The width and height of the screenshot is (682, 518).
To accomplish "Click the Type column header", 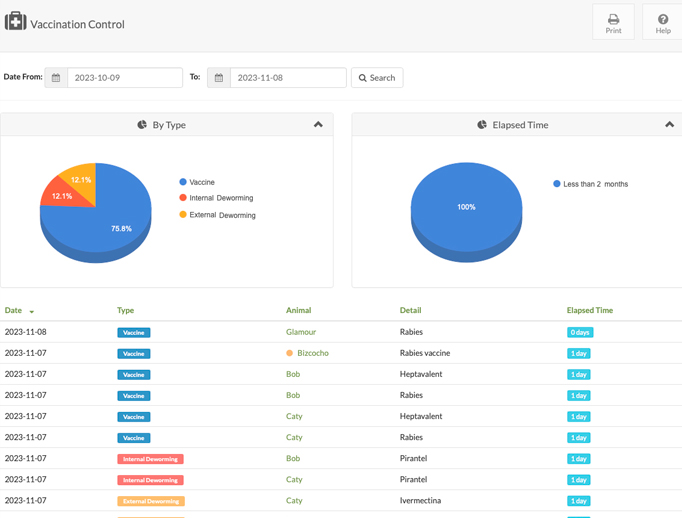I will (x=125, y=310).
